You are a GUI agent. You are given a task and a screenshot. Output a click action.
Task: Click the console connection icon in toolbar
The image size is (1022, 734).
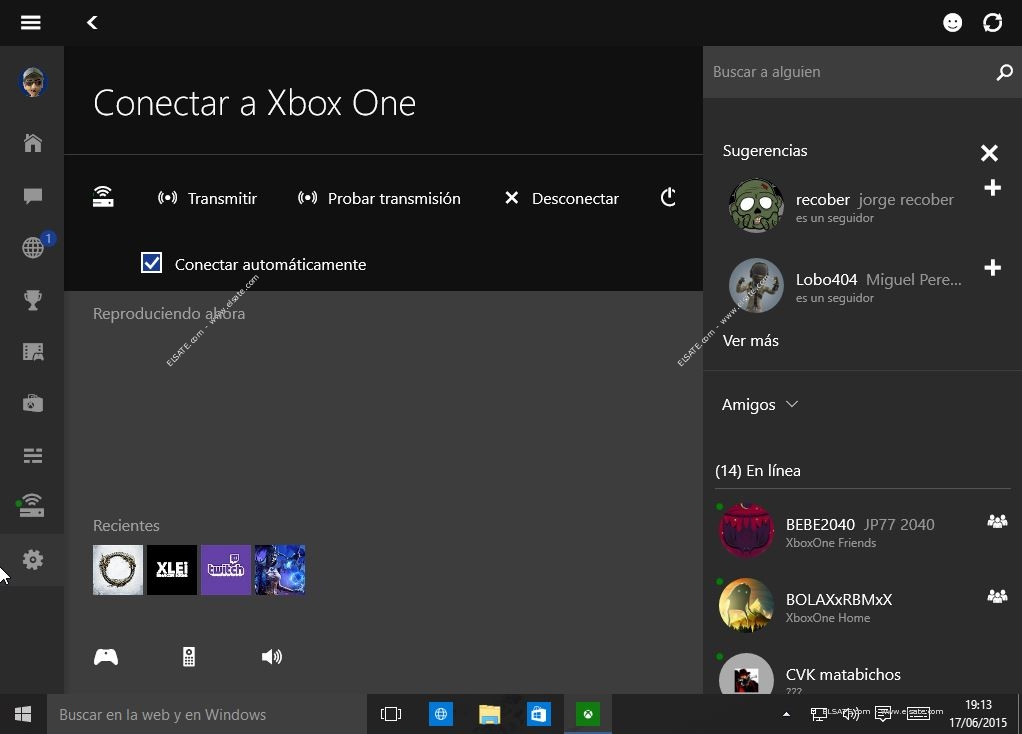pyautogui.click(x=103, y=197)
